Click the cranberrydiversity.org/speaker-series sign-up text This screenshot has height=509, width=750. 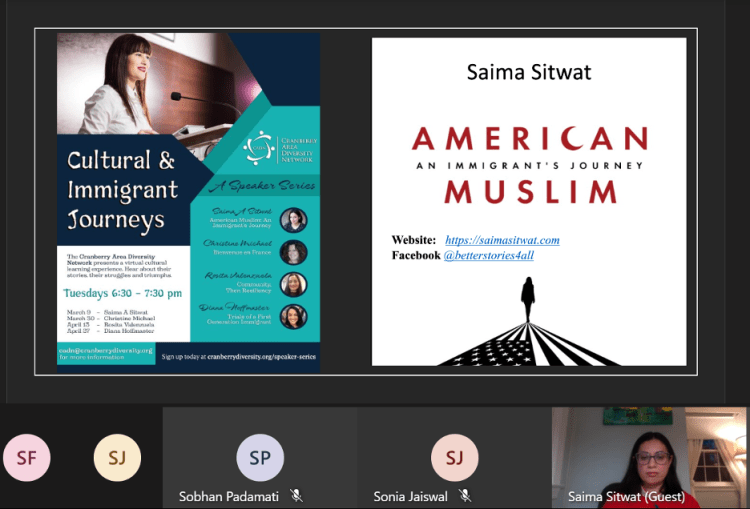coord(262,356)
